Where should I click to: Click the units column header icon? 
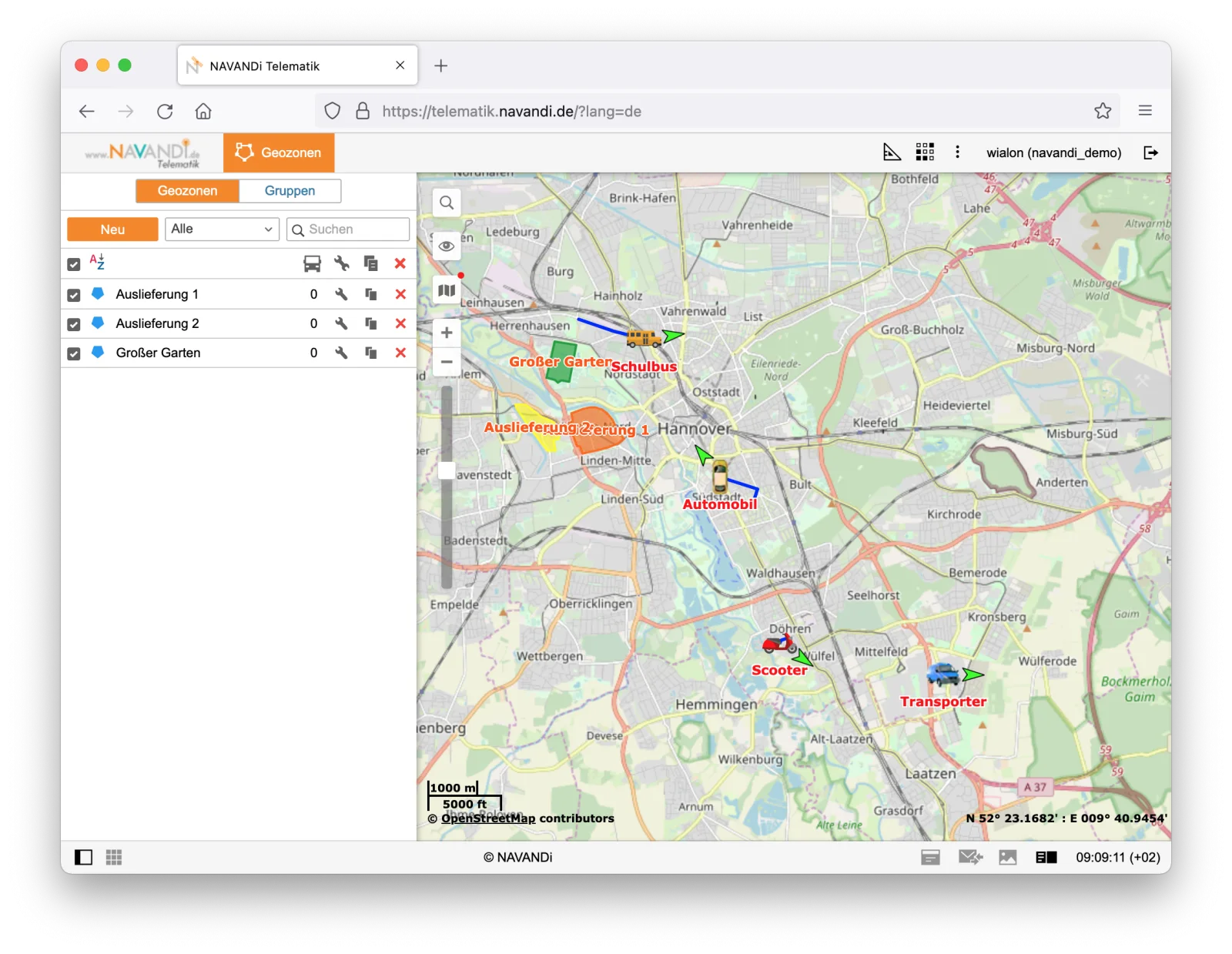click(x=312, y=264)
